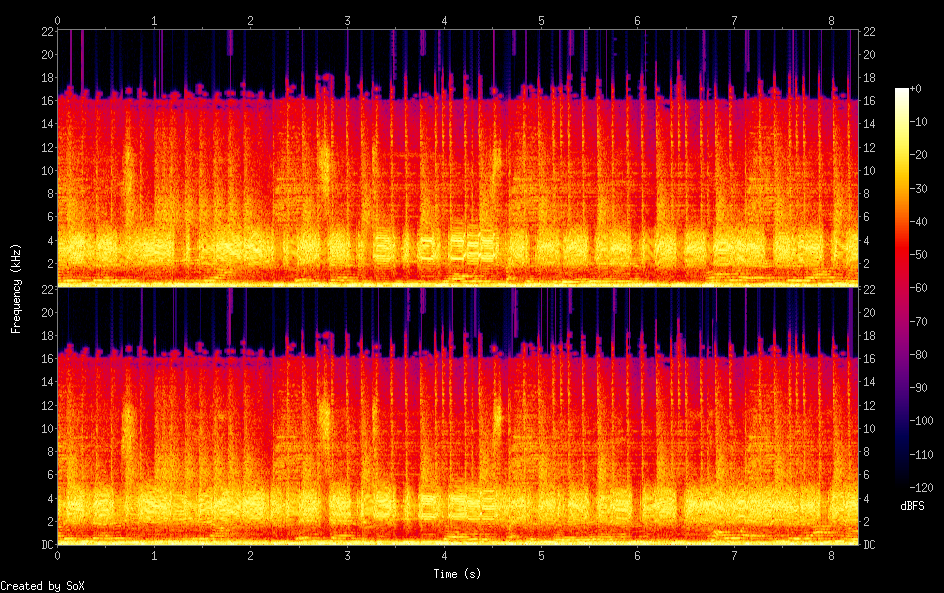This screenshot has width=944, height=593.
Task: Click the 'Frequency (kHz)' vertical axis label
Action: coord(16,288)
